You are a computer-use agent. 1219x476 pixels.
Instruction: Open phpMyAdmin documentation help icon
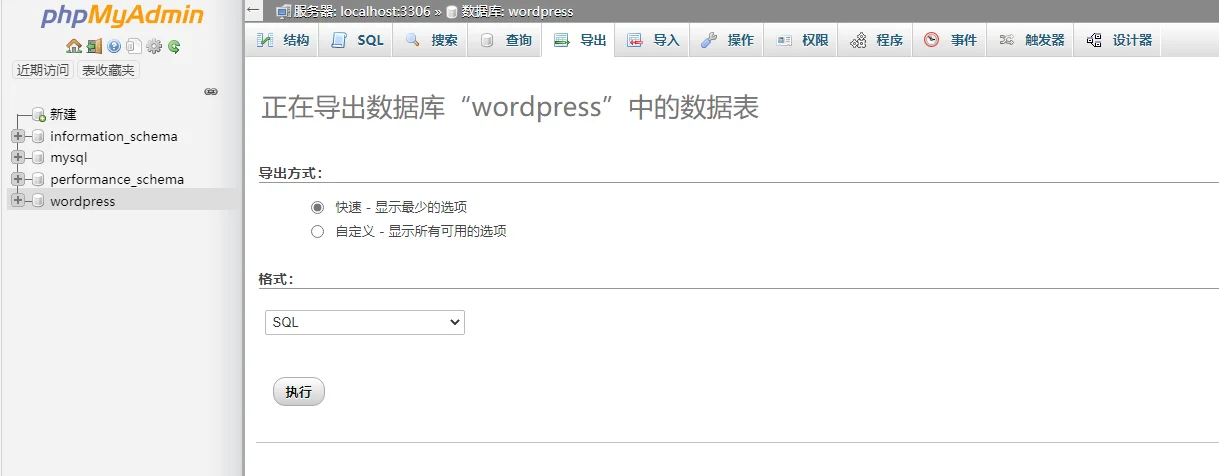(x=114, y=46)
